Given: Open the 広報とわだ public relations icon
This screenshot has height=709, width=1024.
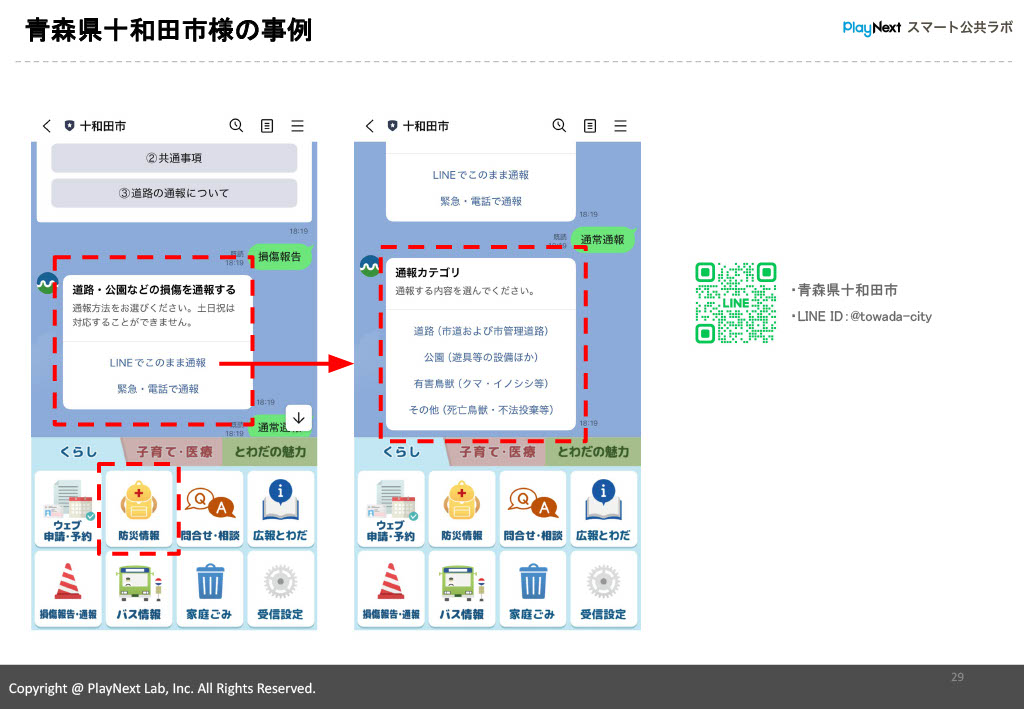Looking at the screenshot, I should click(x=281, y=508).
